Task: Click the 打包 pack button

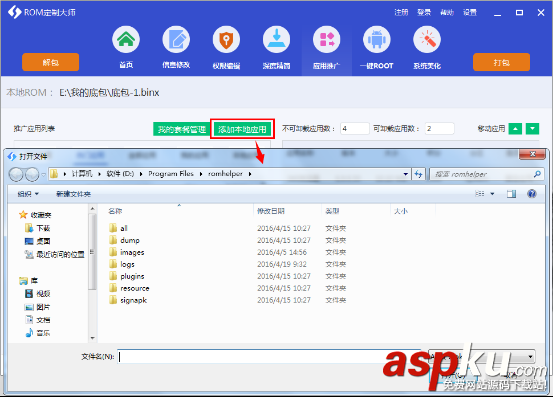Action: click(501, 62)
